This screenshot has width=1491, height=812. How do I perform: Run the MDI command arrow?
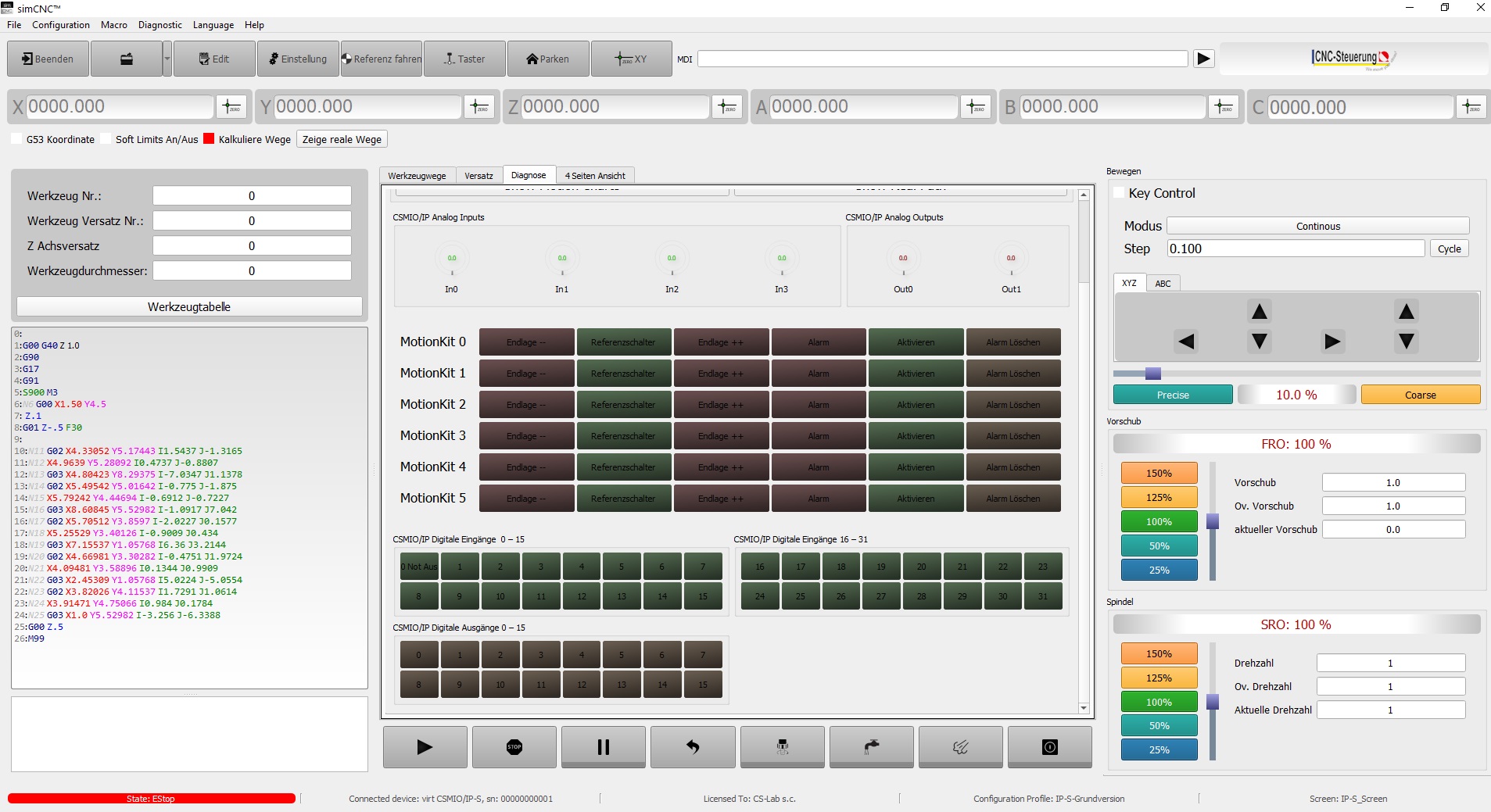click(1203, 59)
